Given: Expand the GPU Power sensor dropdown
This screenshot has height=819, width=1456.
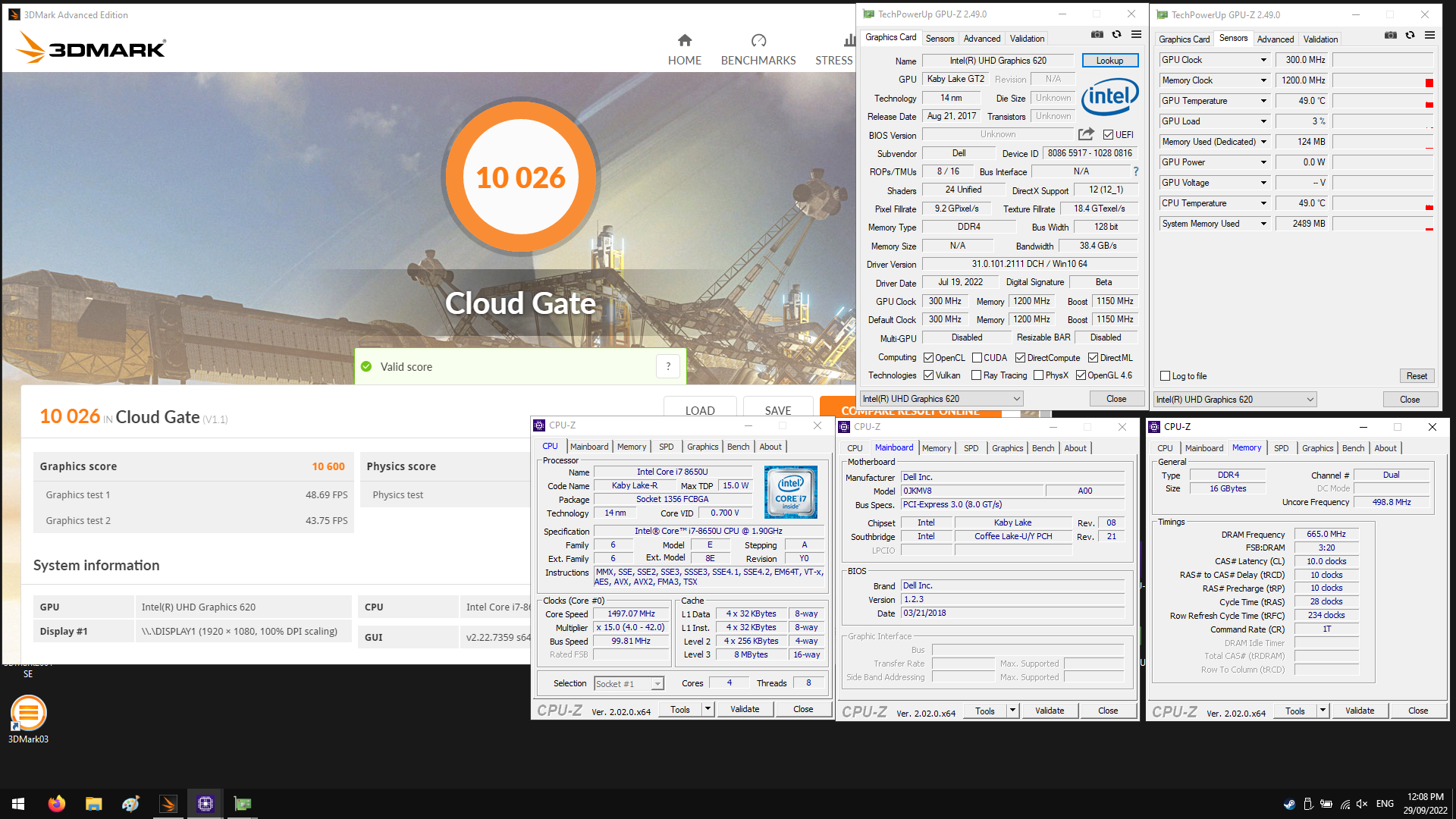Looking at the screenshot, I should coord(1263,162).
